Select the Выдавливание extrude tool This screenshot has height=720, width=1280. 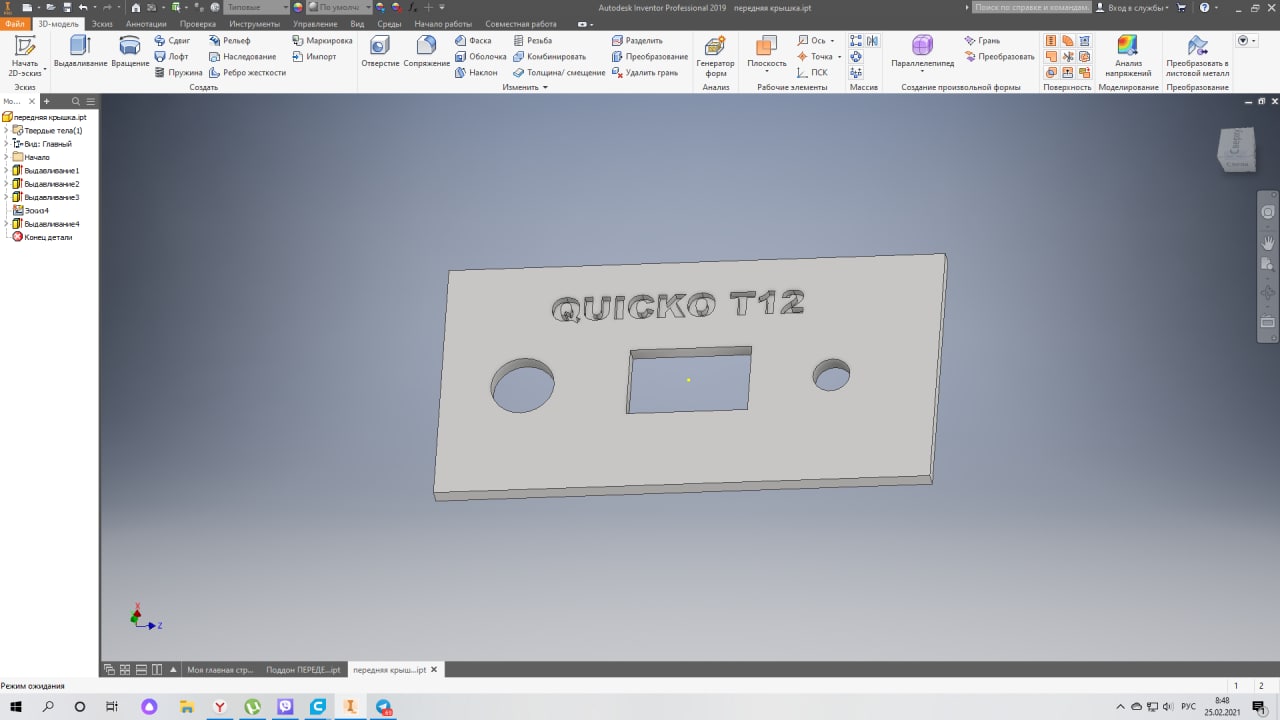pyautogui.click(x=80, y=52)
